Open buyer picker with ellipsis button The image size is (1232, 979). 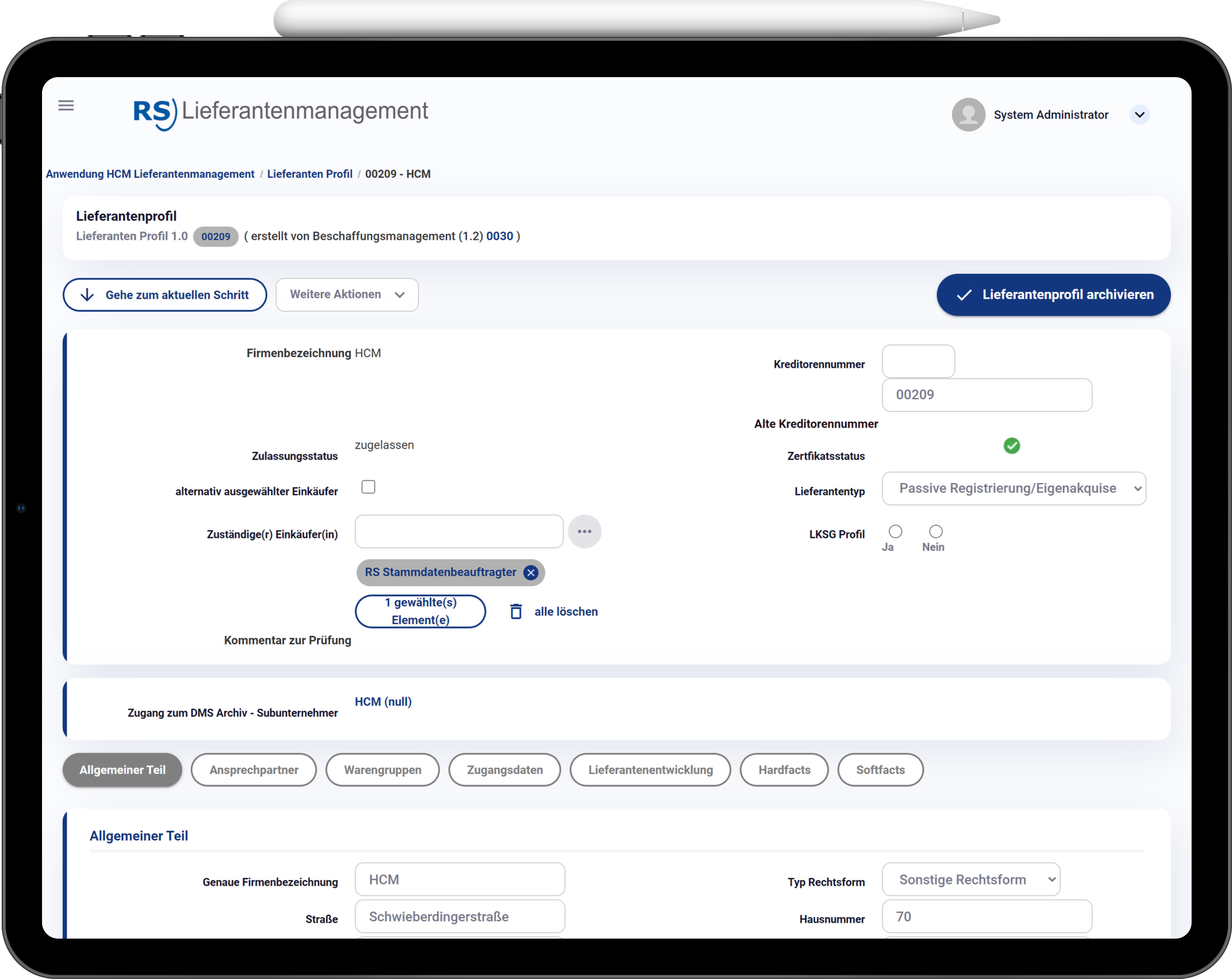coord(584,532)
